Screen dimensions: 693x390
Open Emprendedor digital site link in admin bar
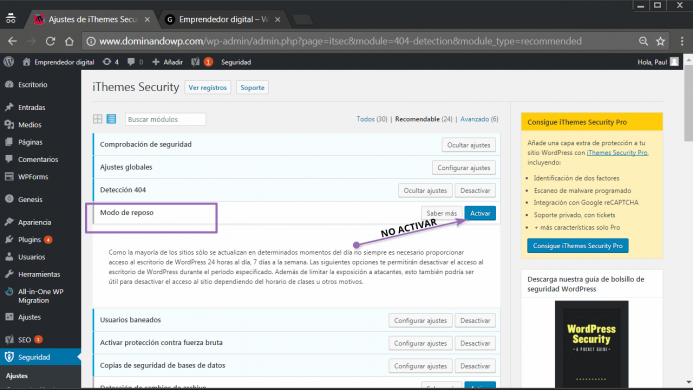click(x=58, y=62)
